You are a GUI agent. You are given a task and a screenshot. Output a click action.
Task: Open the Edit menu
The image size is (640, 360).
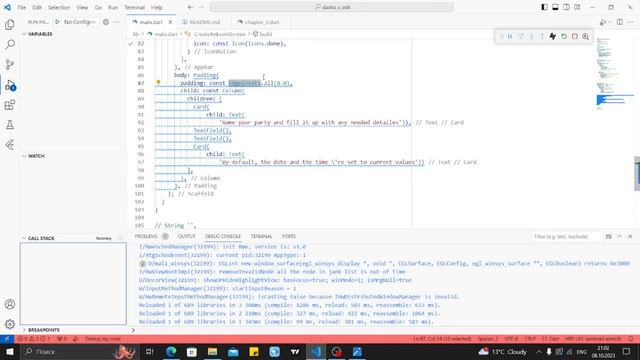coord(37,7)
